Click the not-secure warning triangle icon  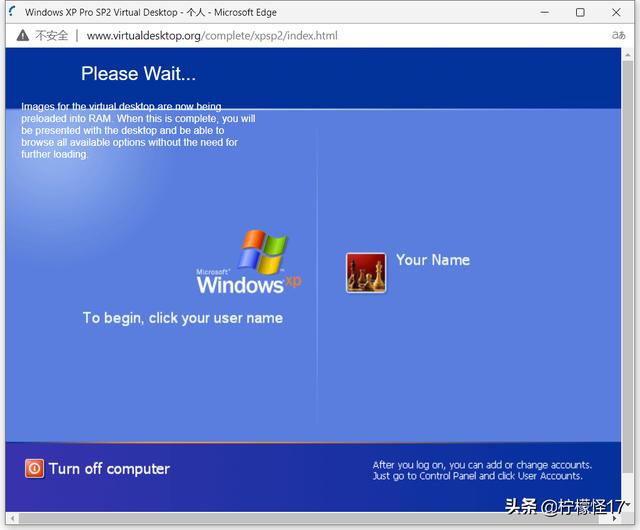click(x=22, y=36)
